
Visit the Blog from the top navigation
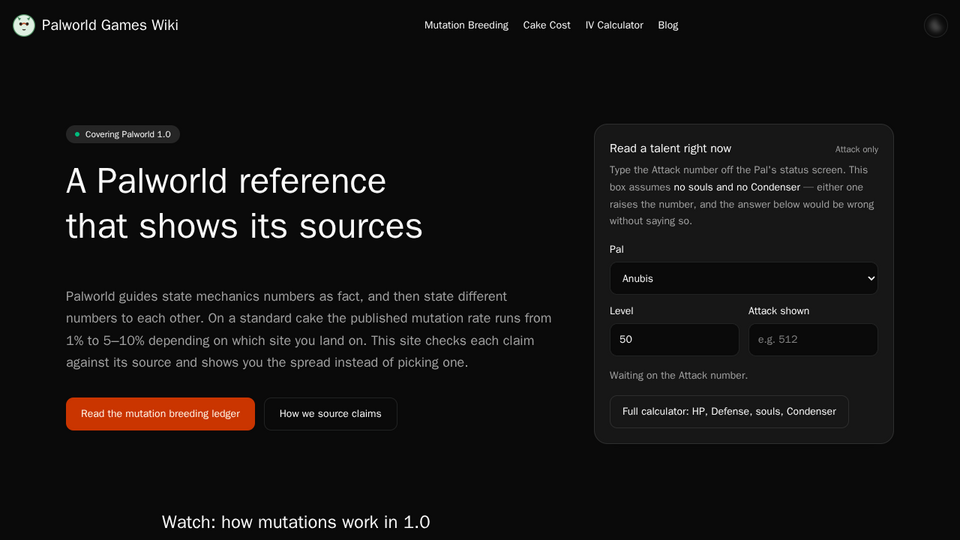tap(668, 25)
